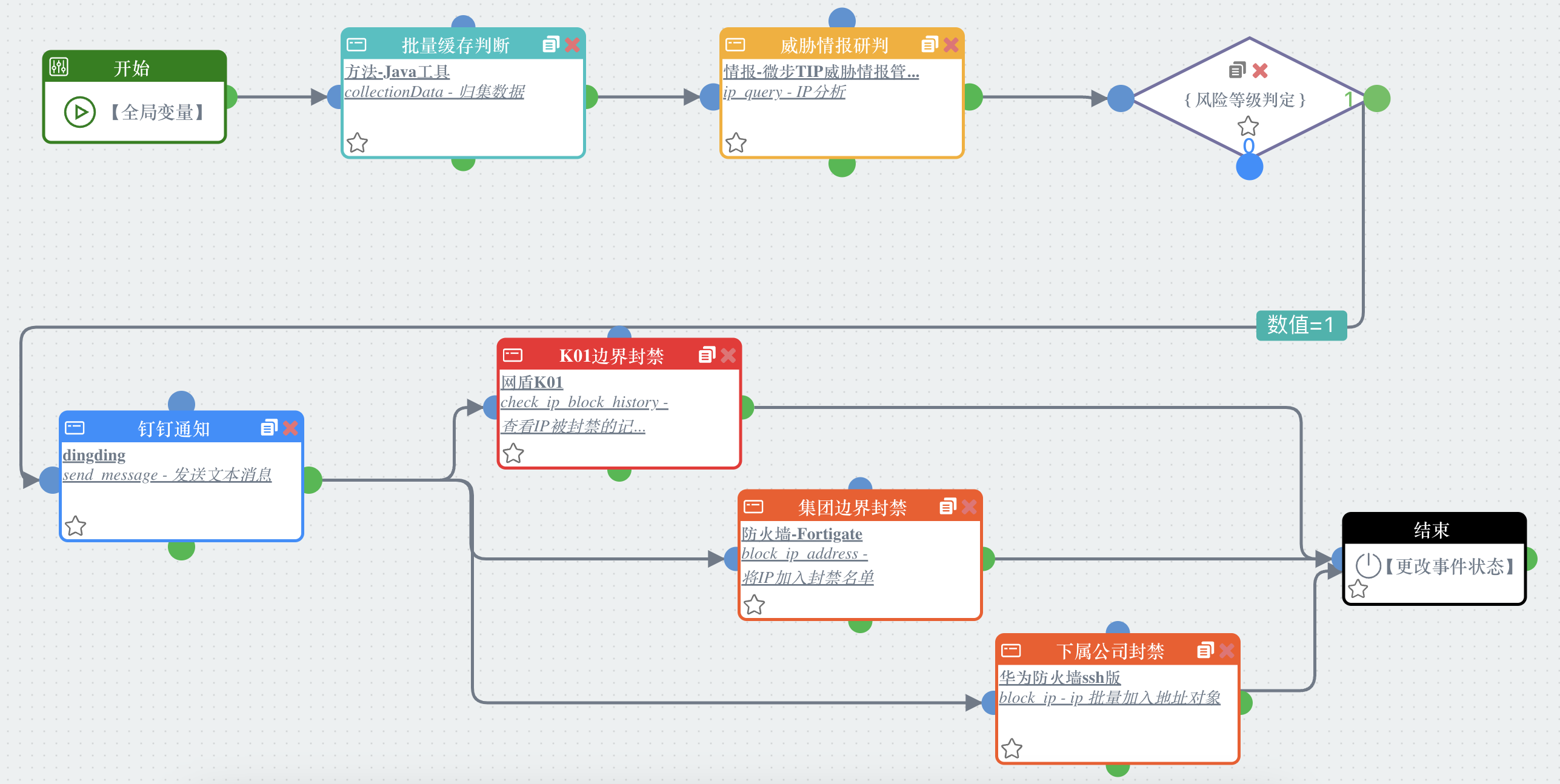Viewport: 1560px width, 784px height.
Task: Click the power icon in 结束 node
Action: [1367, 566]
